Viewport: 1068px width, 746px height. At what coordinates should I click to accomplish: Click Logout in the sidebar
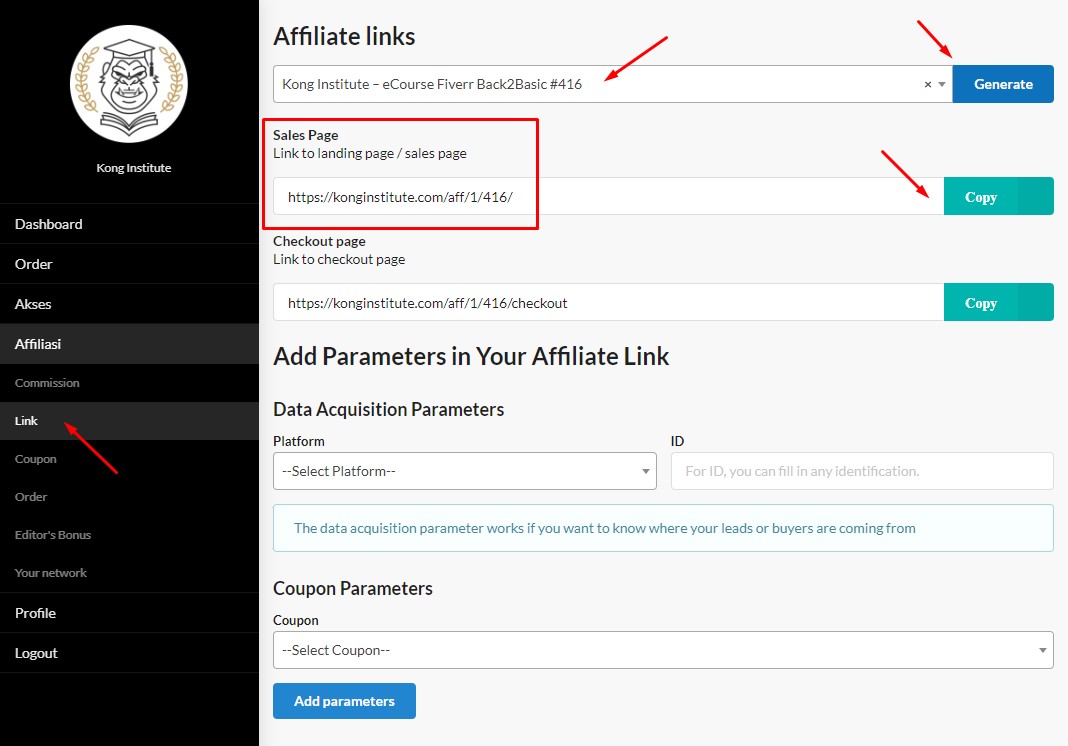(36, 653)
